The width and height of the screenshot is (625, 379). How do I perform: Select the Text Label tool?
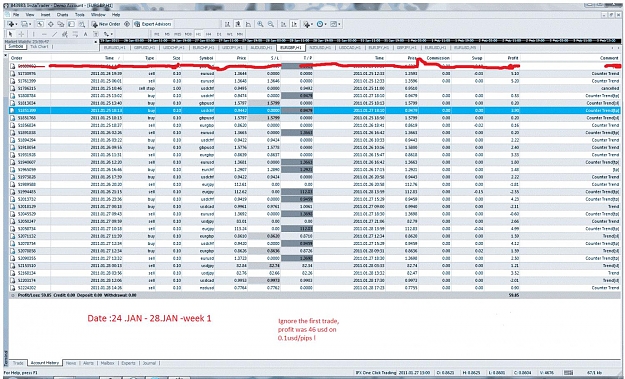click(x=96, y=34)
